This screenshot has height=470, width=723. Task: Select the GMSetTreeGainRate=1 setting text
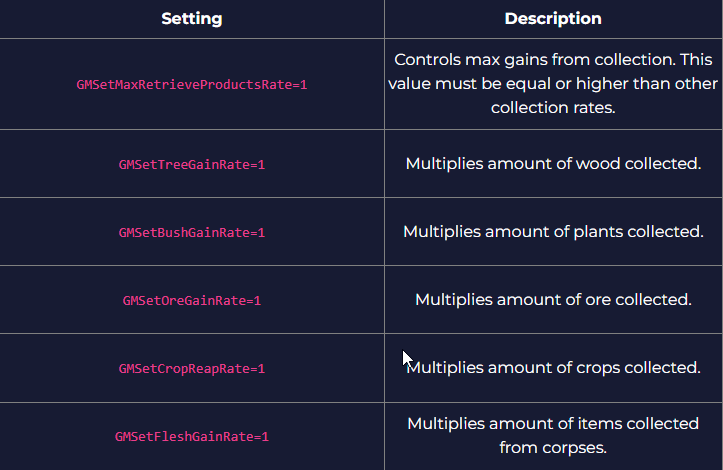click(x=191, y=165)
